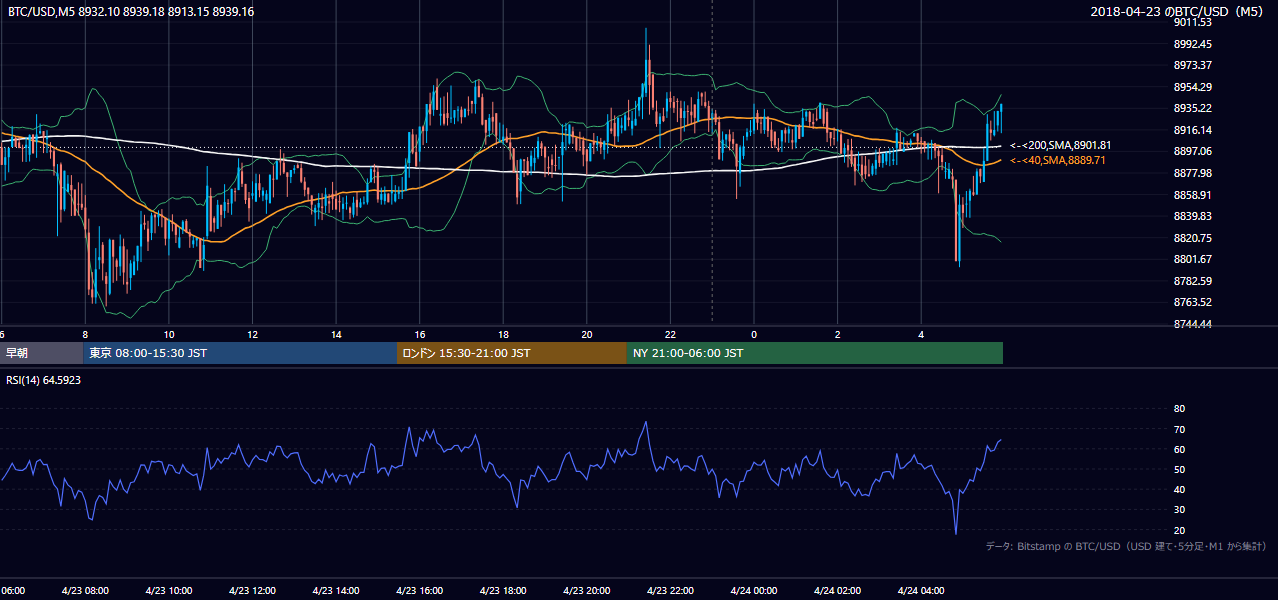
Task: Click price axis value 8839.83
Action: [1193, 216]
